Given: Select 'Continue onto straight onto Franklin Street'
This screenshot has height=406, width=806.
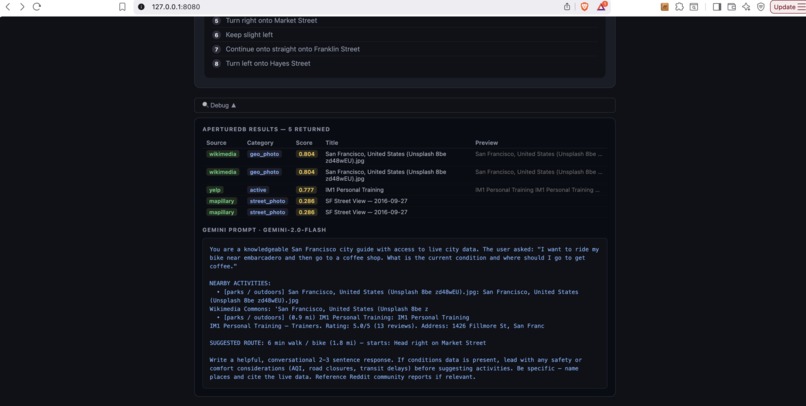Looking at the screenshot, I should point(292,49).
